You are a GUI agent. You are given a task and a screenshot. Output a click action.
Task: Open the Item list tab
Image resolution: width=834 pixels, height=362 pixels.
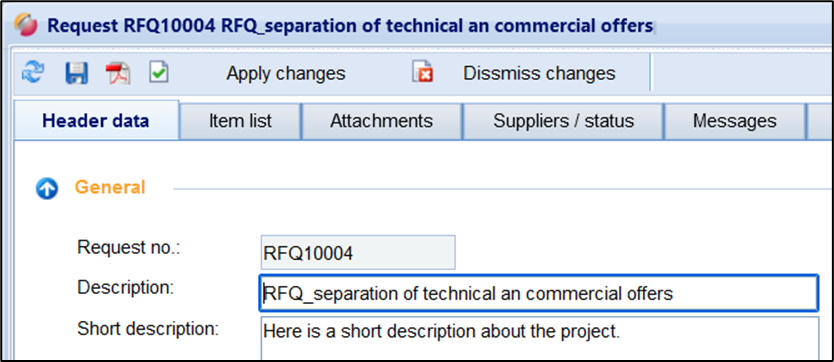[x=240, y=121]
